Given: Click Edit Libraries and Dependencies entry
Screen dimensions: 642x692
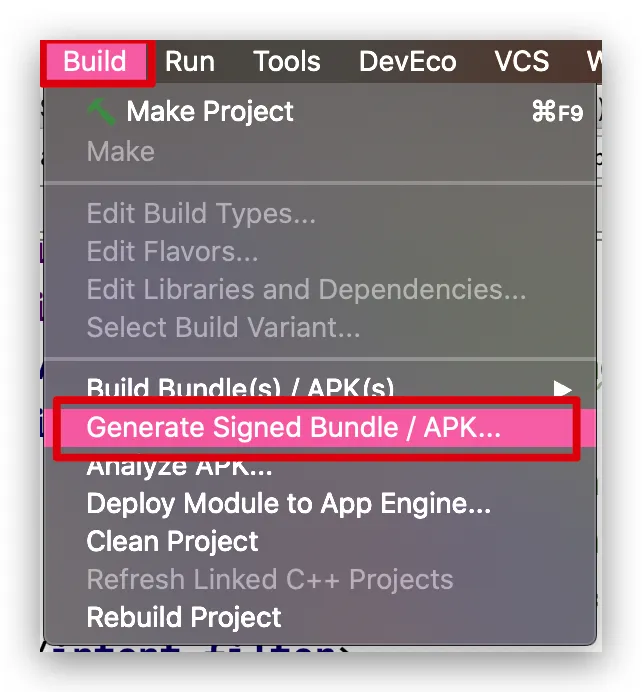Looking at the screenshot, I should coord(320,290).
